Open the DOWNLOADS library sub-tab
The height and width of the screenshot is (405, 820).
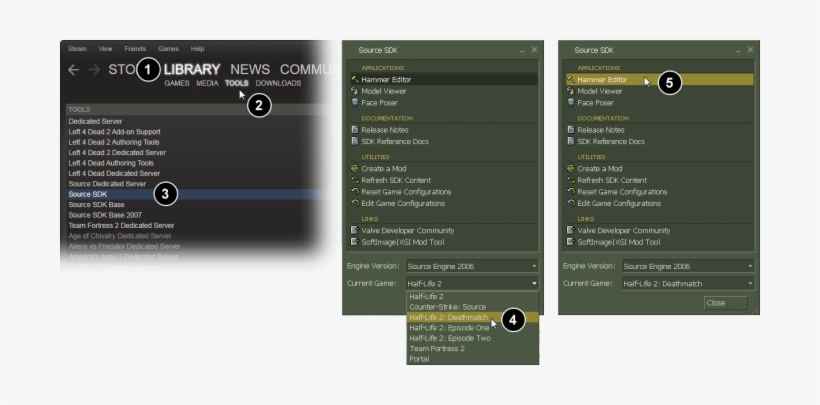pos(278,83)
